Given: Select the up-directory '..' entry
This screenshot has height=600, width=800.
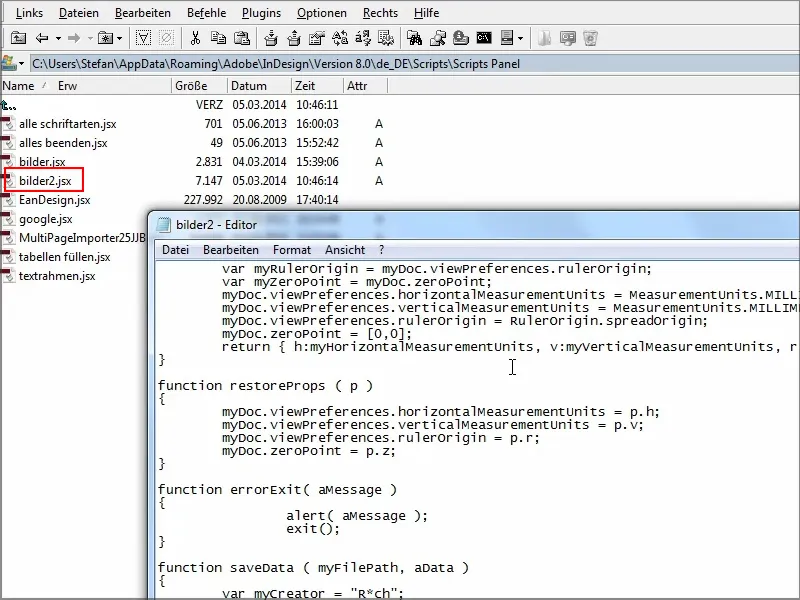Looking at the screenshot, I should 9,105.
